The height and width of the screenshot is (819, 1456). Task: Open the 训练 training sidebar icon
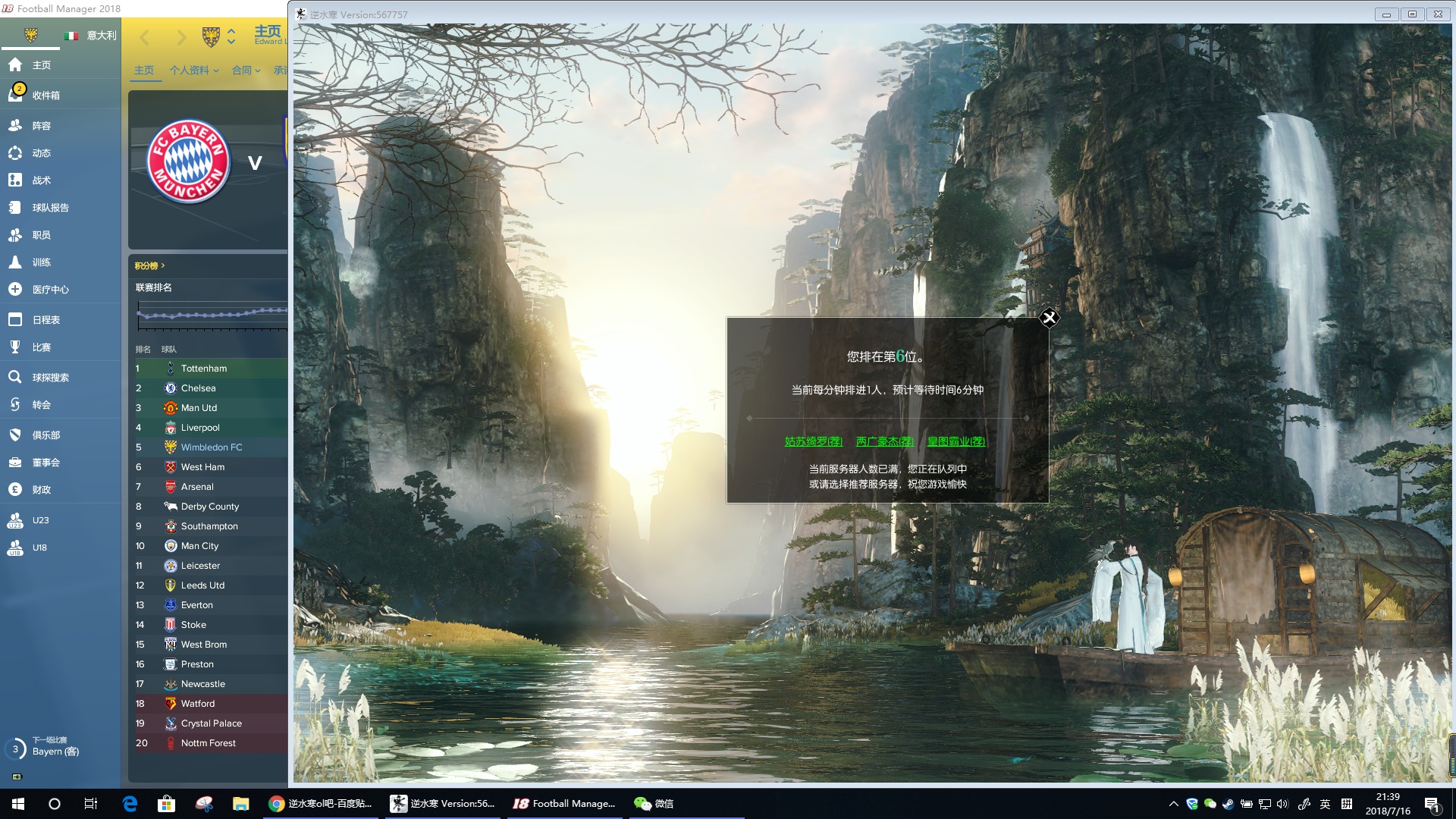click(16, 262)
